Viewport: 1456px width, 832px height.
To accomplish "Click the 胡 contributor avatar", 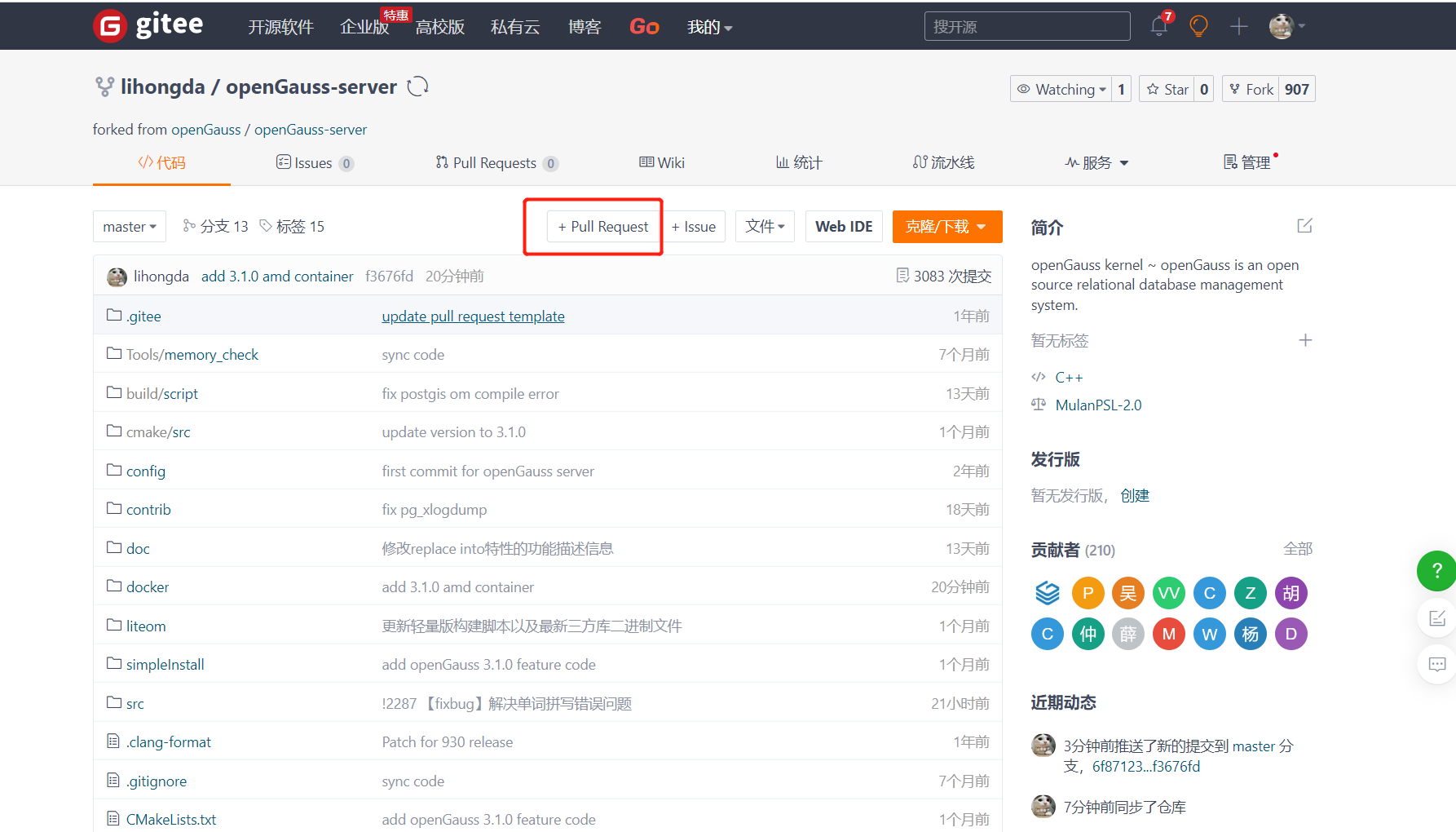I will [1291, 593].
